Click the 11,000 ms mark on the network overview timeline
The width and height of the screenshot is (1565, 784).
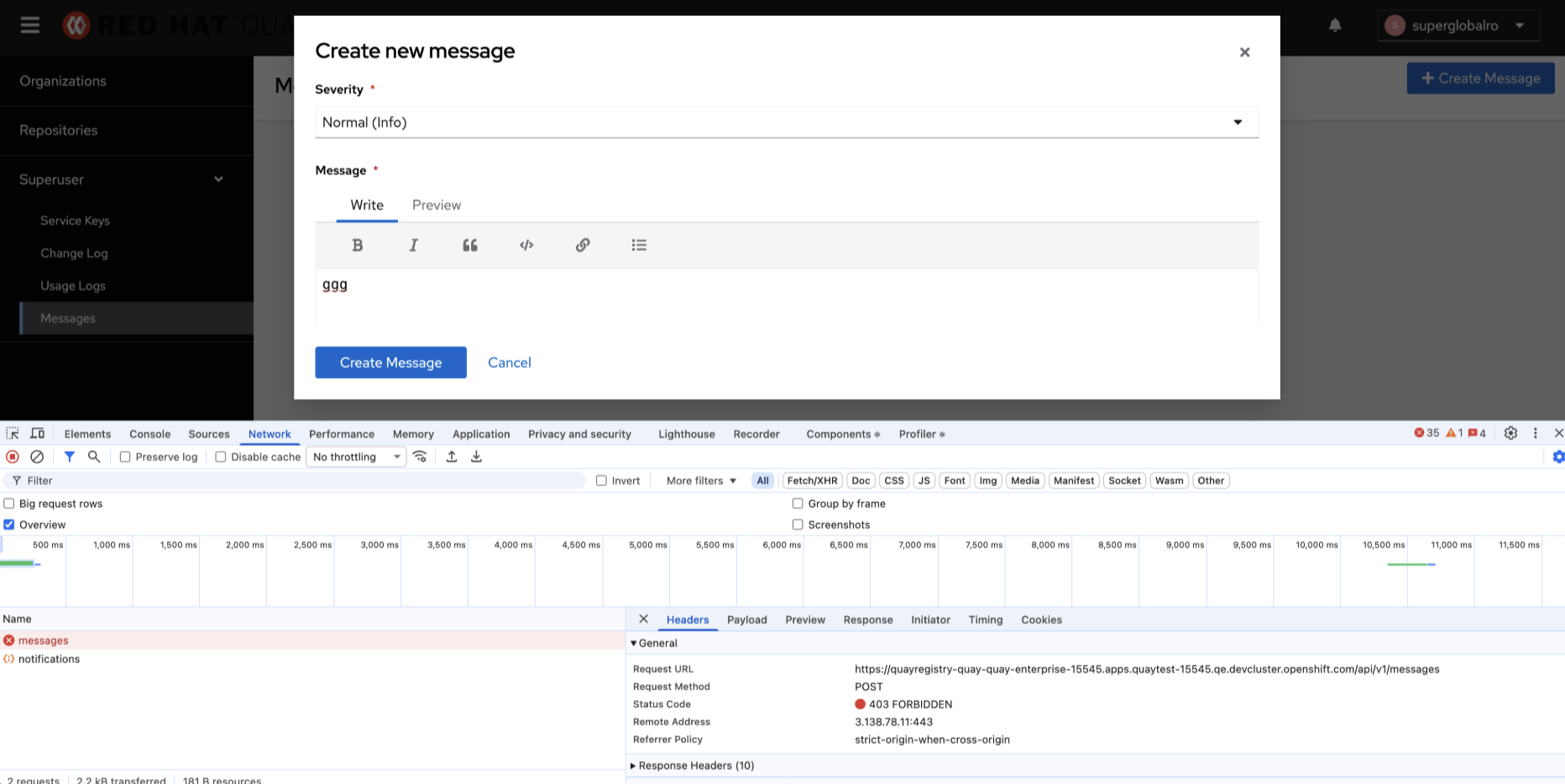point(1451,546)
